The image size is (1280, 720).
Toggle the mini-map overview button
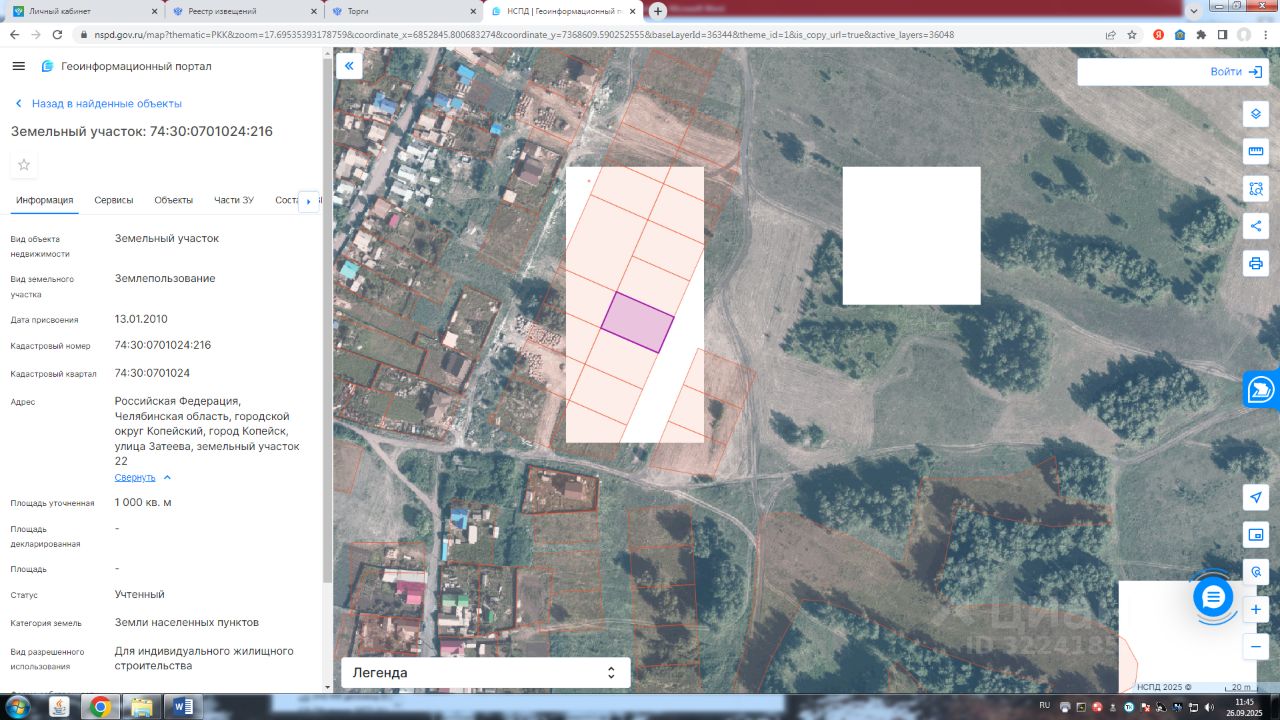(x=1256, y=535)
